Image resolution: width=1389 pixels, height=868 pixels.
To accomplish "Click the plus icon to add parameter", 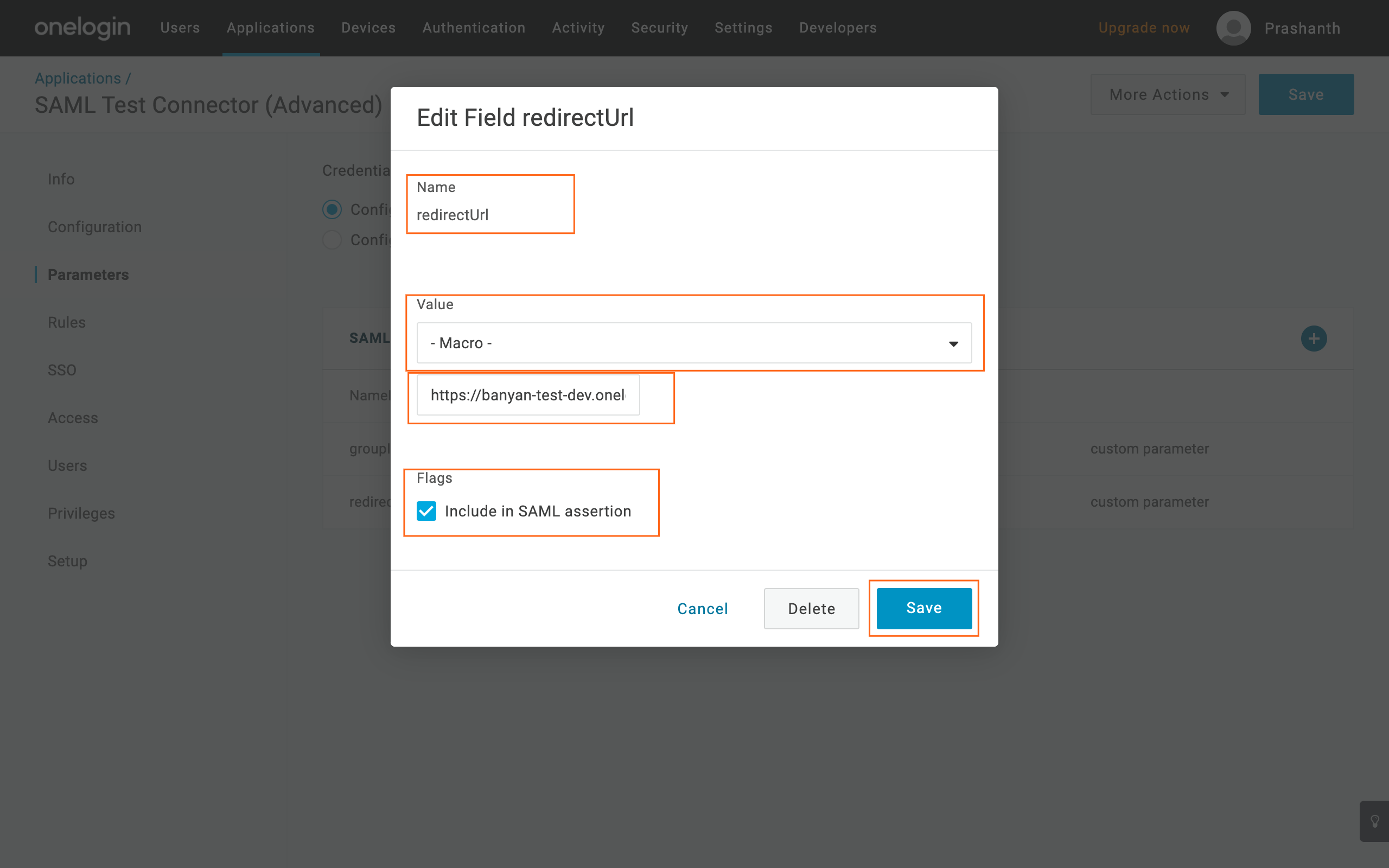I will [x=1313, y=338].
